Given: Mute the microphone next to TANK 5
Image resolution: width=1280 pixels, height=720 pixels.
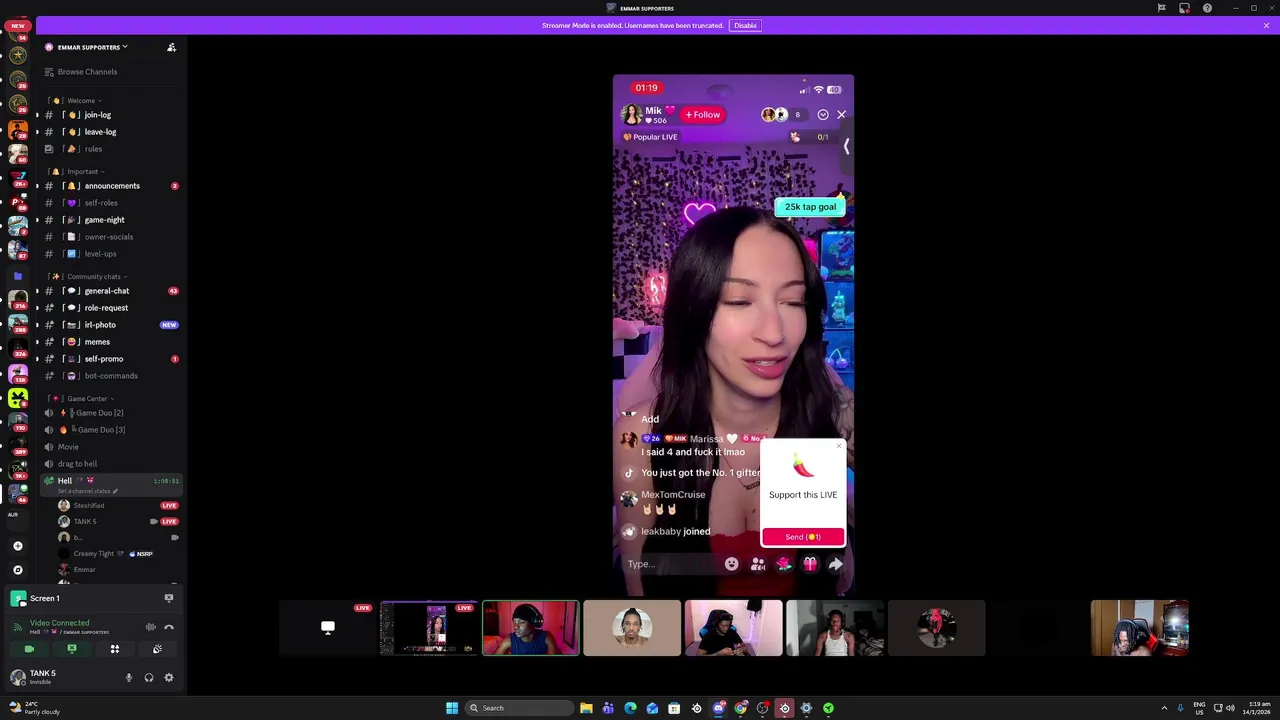Looking at the screenshot, I should click(128, 678).
